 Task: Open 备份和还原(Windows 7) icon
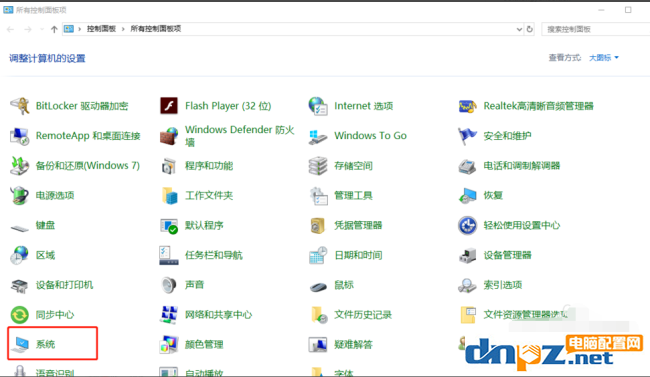19,165
